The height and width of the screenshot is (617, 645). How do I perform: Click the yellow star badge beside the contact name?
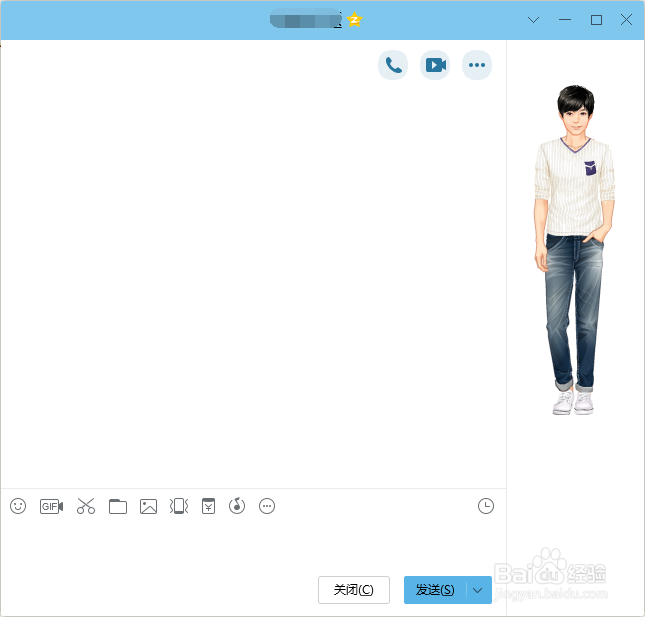[x=354, y=20]
